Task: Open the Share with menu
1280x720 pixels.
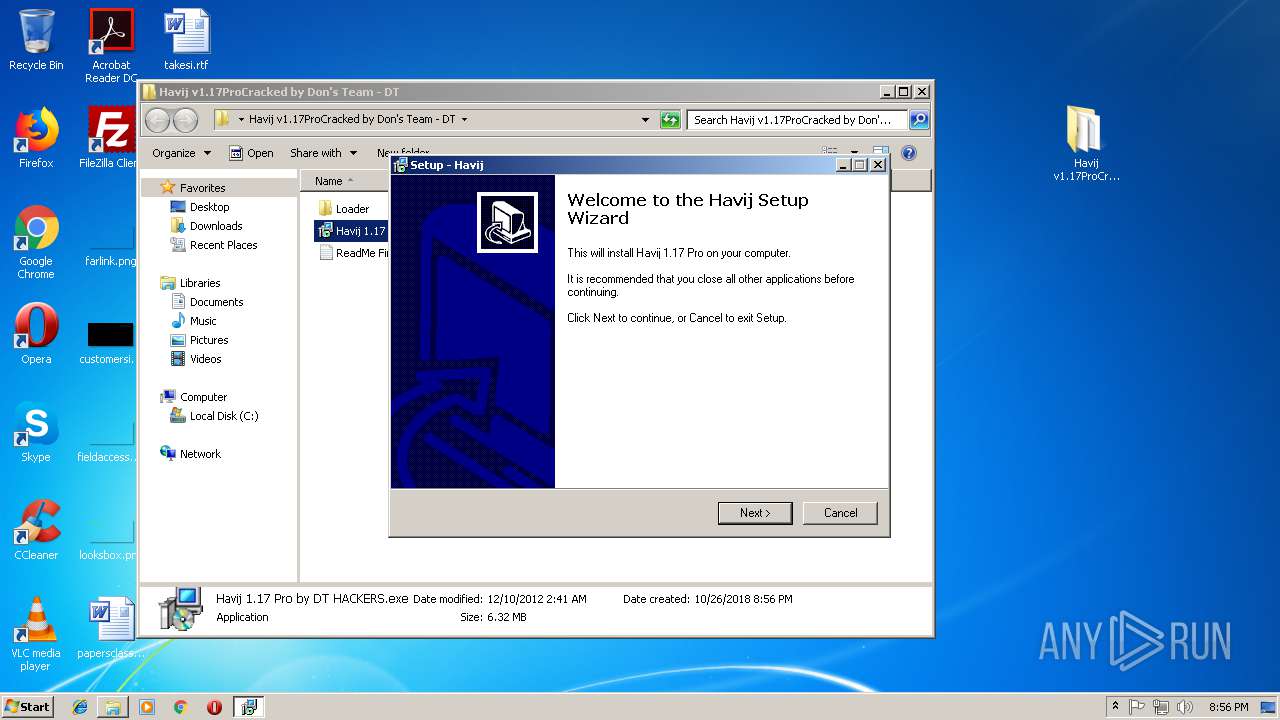Action: (323, 153)
